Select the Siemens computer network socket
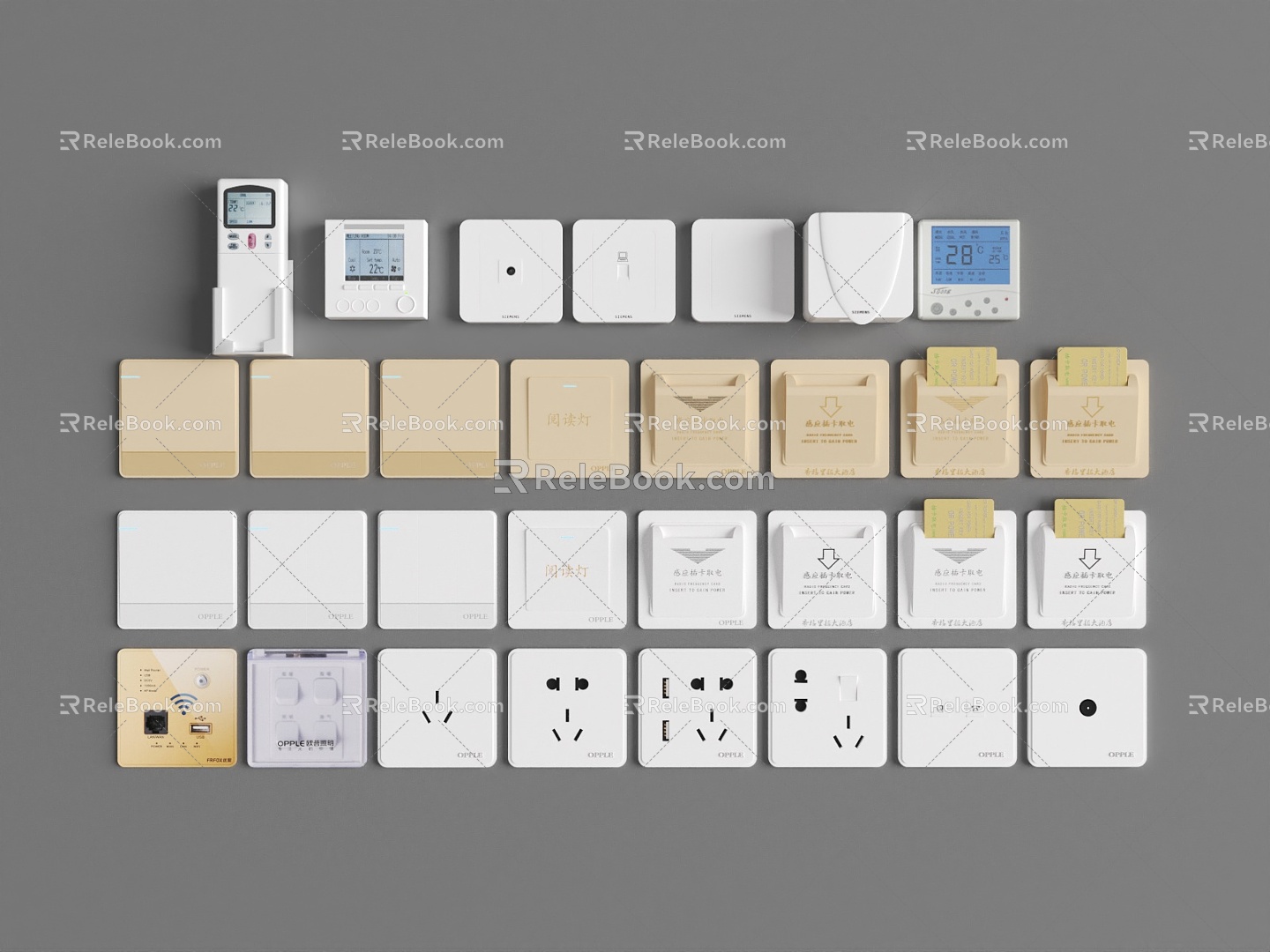Image resolution: width=1270 pixels, height=952 pixels. click(624, 271)
